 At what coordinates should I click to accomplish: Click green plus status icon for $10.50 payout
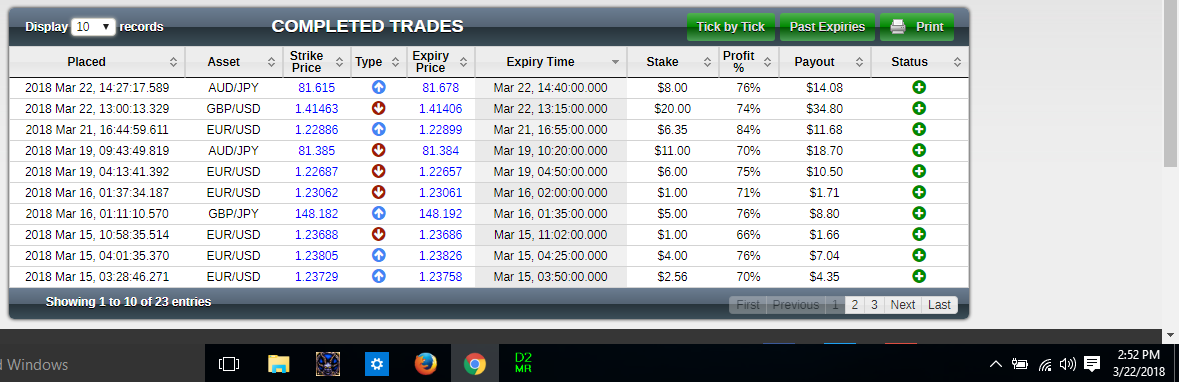click(x=919, y=171)
